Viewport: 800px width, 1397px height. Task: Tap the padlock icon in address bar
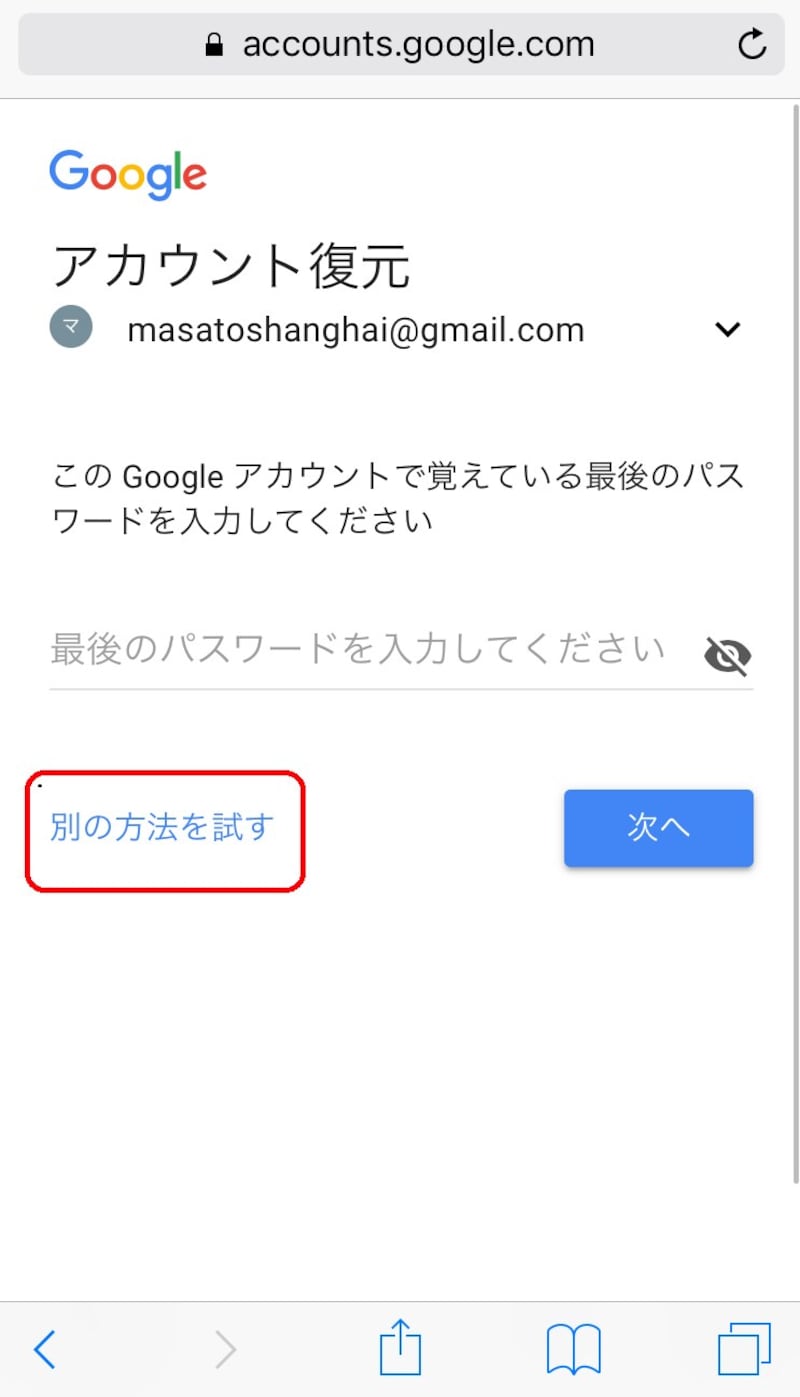pos(213,44)
